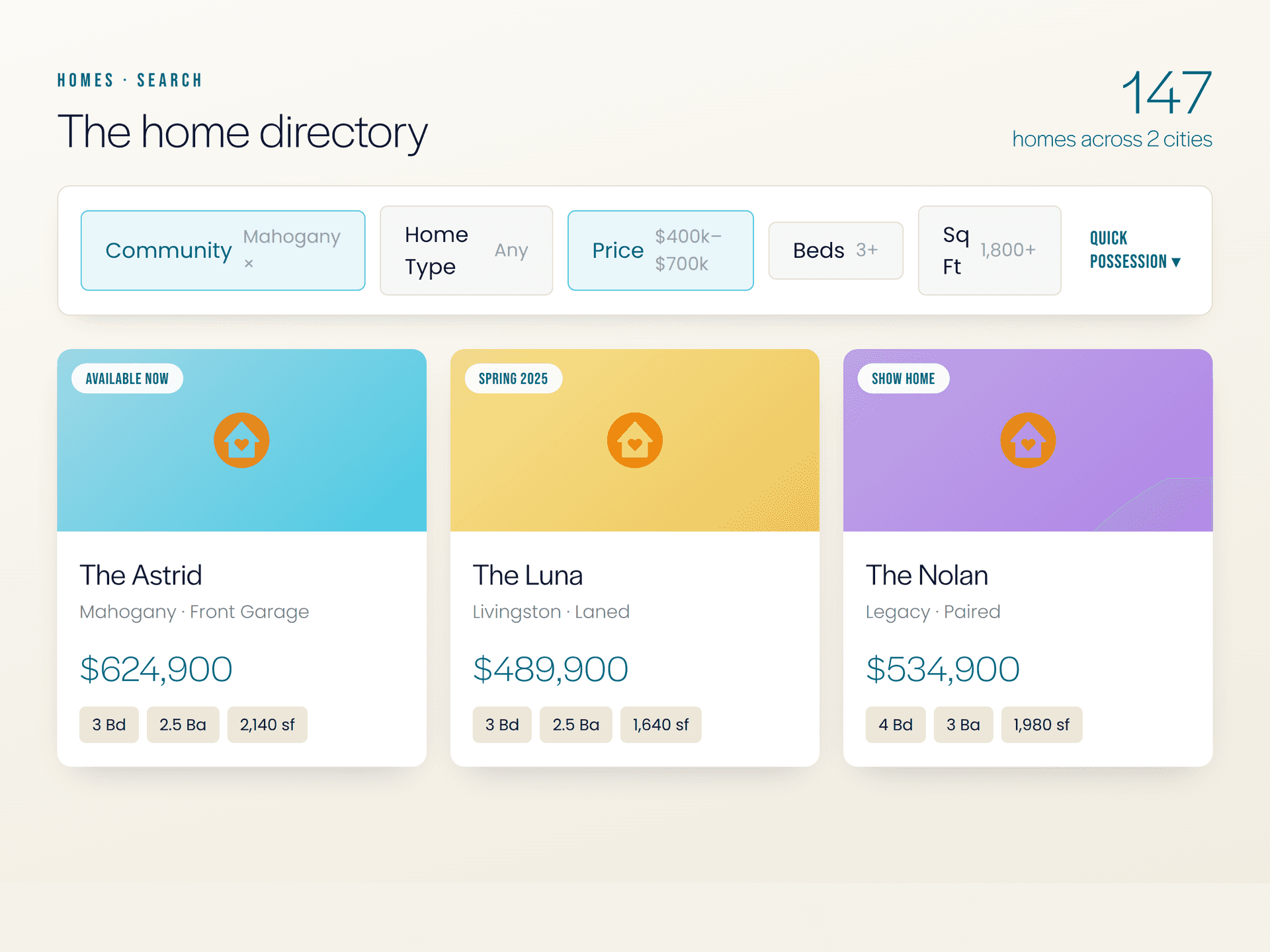The height and width of the screenshot is (952, 1270).
Task: Click the 2,140 sf tag
Action: pyautogui.click(x=267, y=725)
